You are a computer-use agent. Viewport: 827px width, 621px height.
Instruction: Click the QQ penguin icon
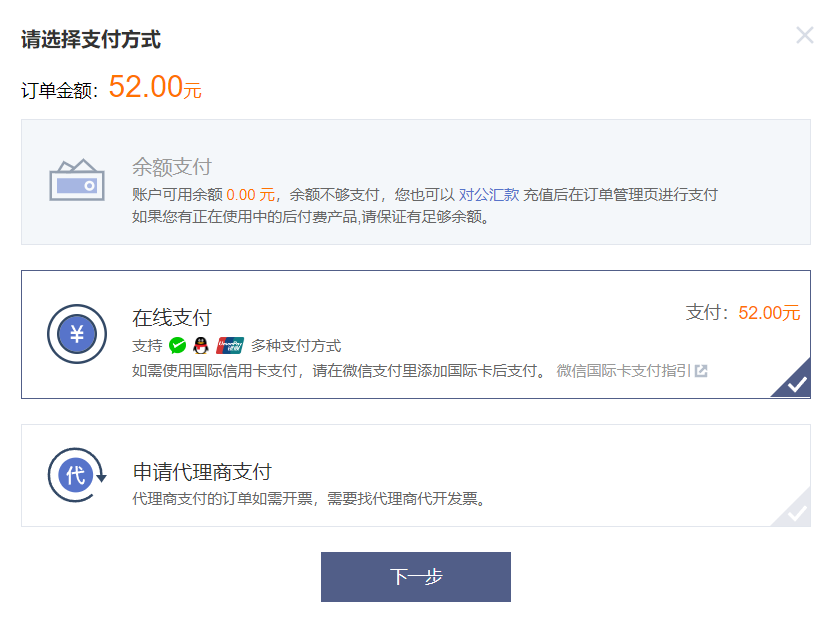pyautogui.click(x=201, y=346)
